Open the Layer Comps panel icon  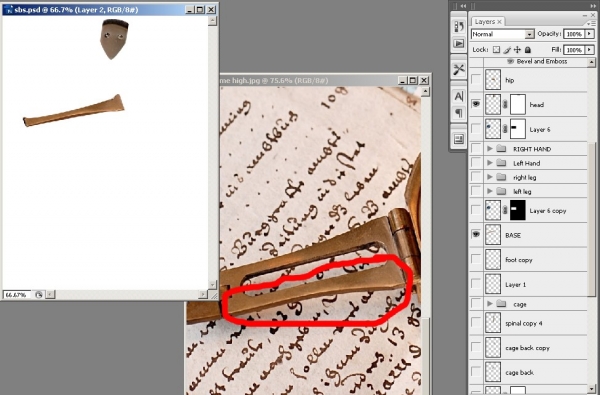(458, 139)
